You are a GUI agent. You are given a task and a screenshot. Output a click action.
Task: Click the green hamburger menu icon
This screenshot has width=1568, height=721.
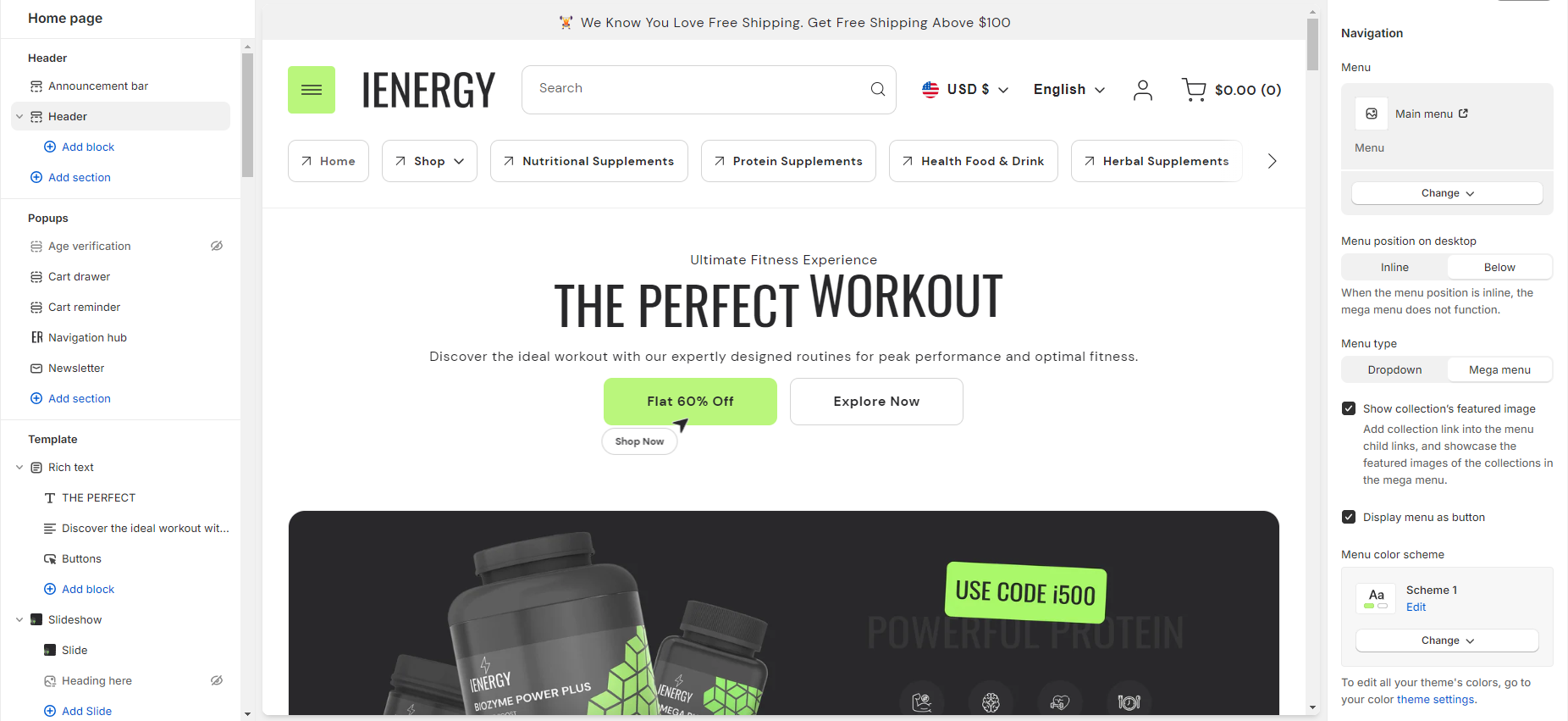(x=312, y=90)
